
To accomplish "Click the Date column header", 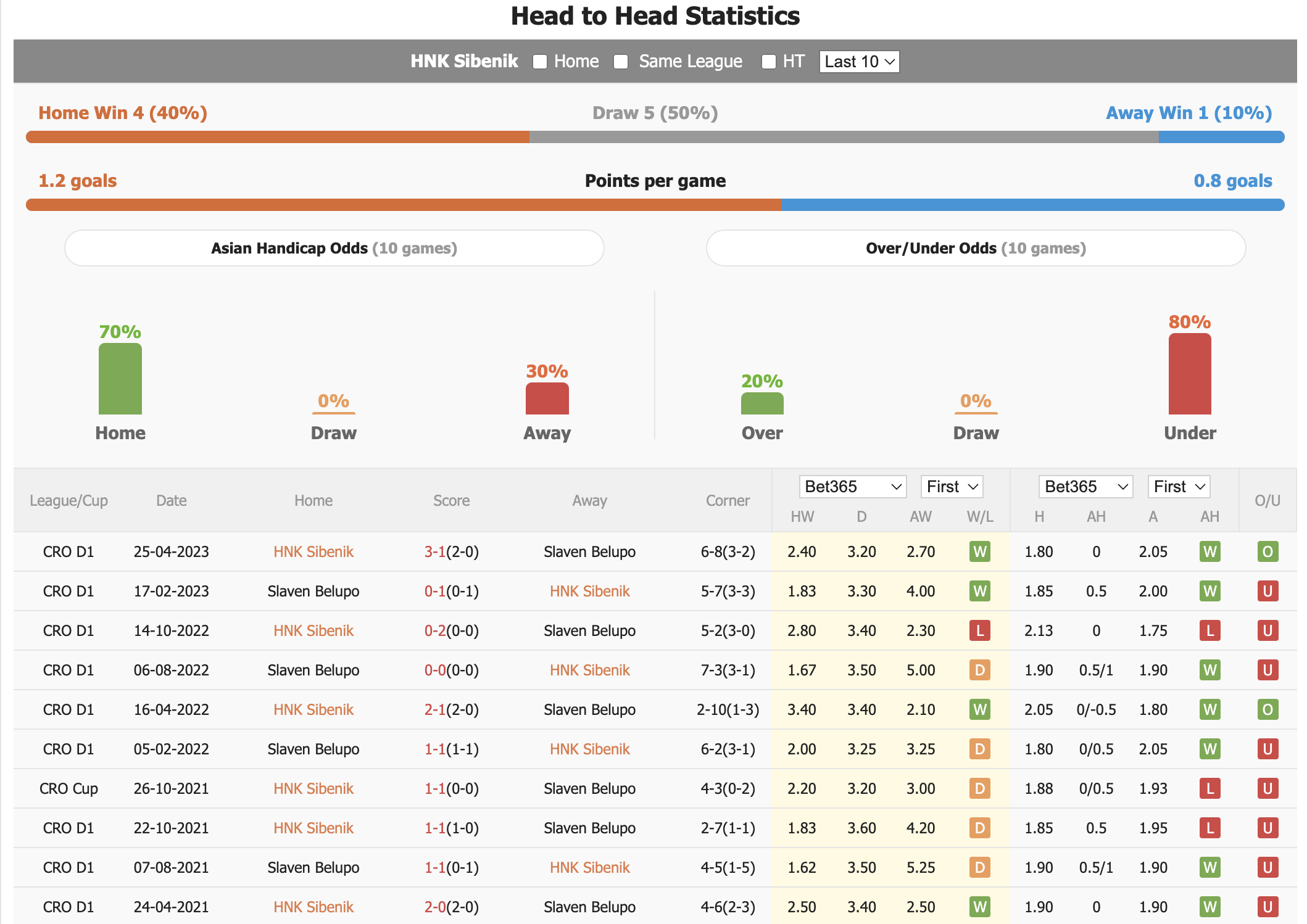I will [172, 500].
